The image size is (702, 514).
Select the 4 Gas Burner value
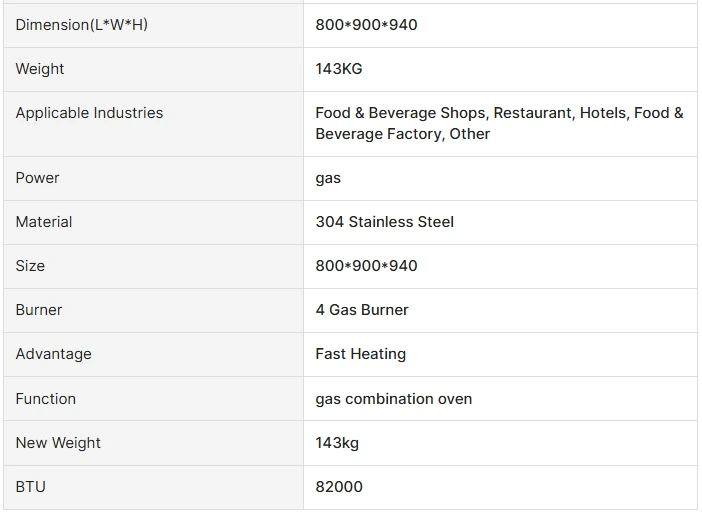[x=362, y=310]
